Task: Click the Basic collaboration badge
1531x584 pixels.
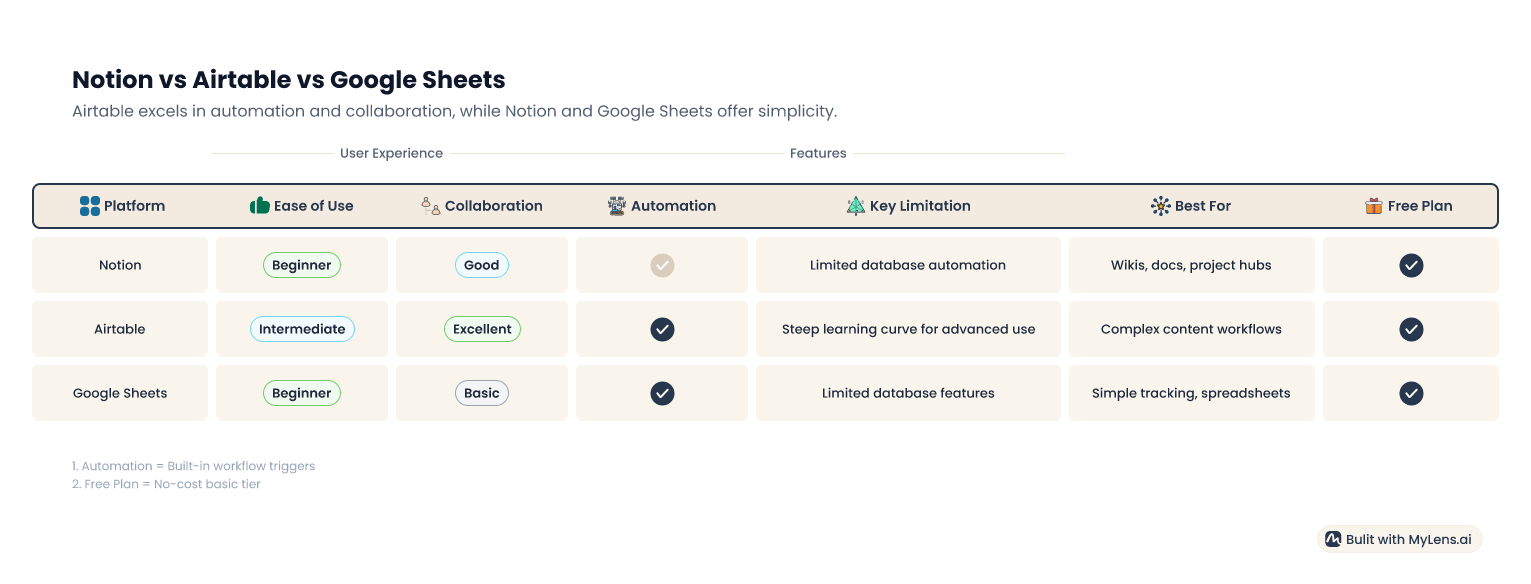Action: pyautogui.click(x=482, y=393)
